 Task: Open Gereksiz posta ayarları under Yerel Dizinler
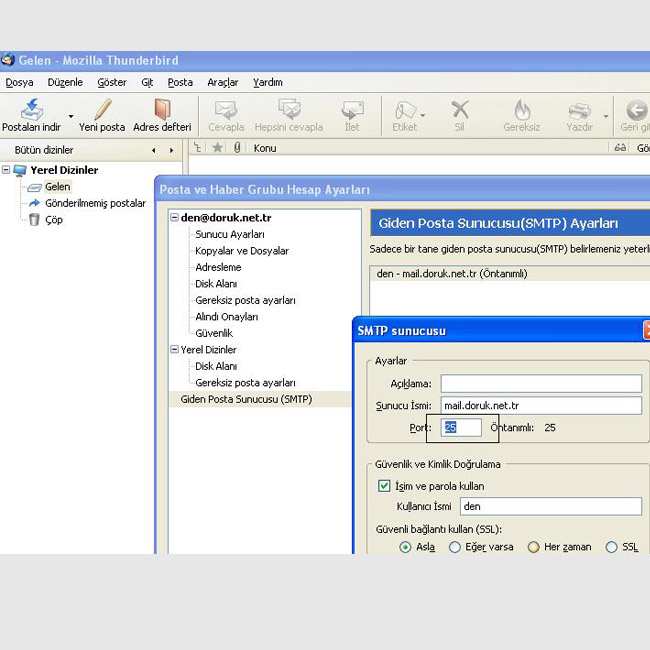[245, 383]
